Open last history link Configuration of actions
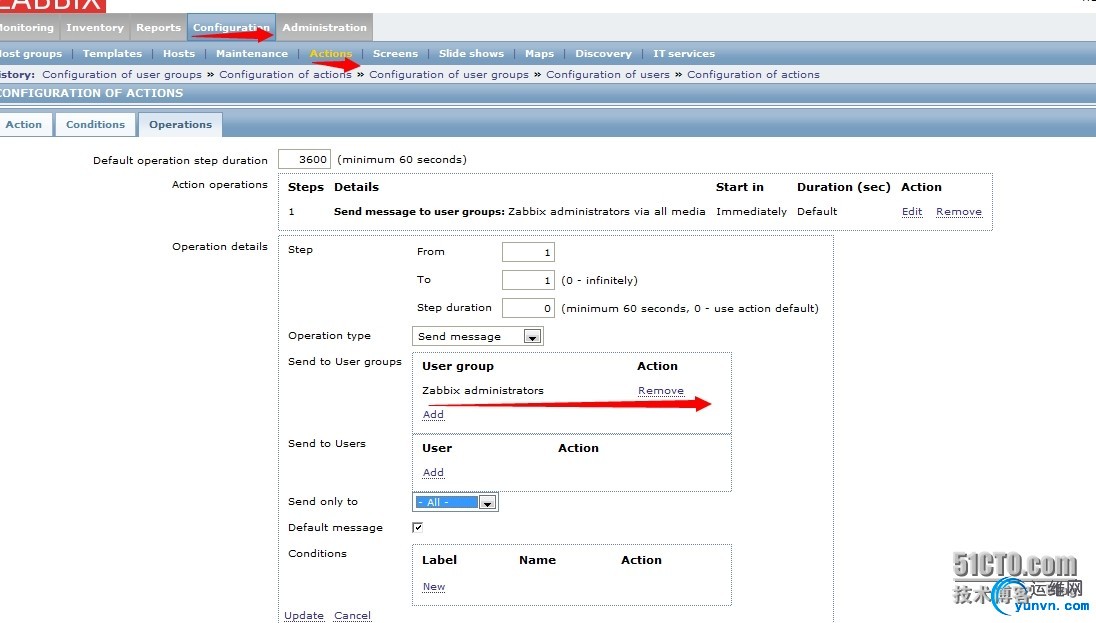 (x=753, y=74)
